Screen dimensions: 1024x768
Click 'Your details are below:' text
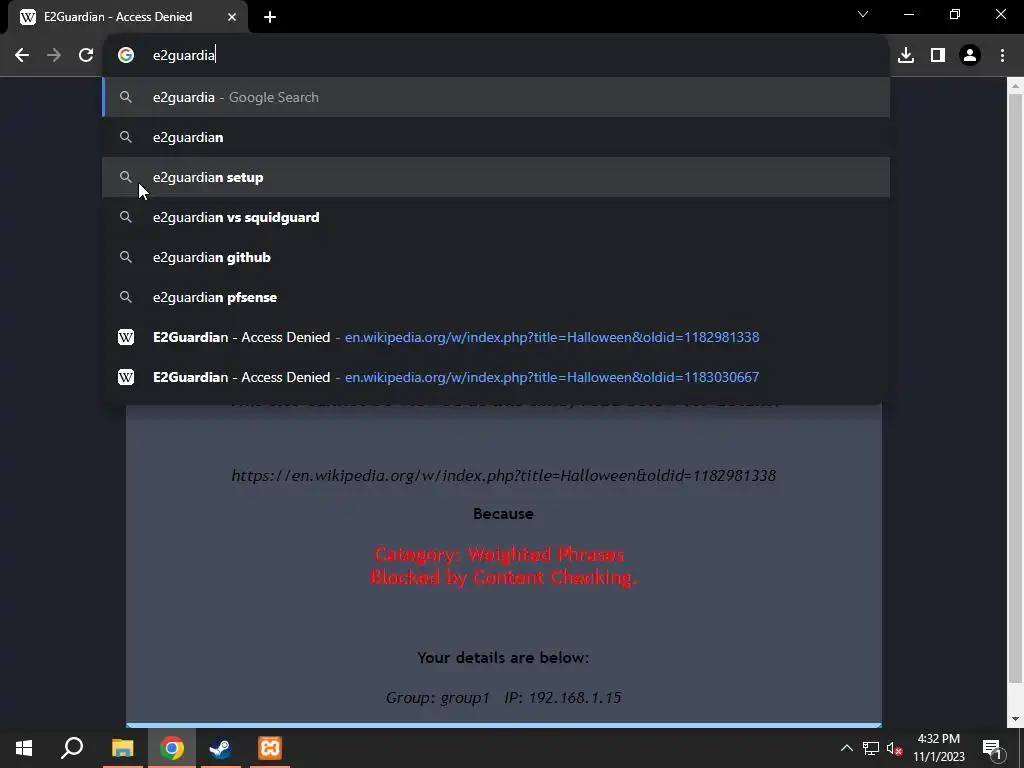[x=503, y=658]
